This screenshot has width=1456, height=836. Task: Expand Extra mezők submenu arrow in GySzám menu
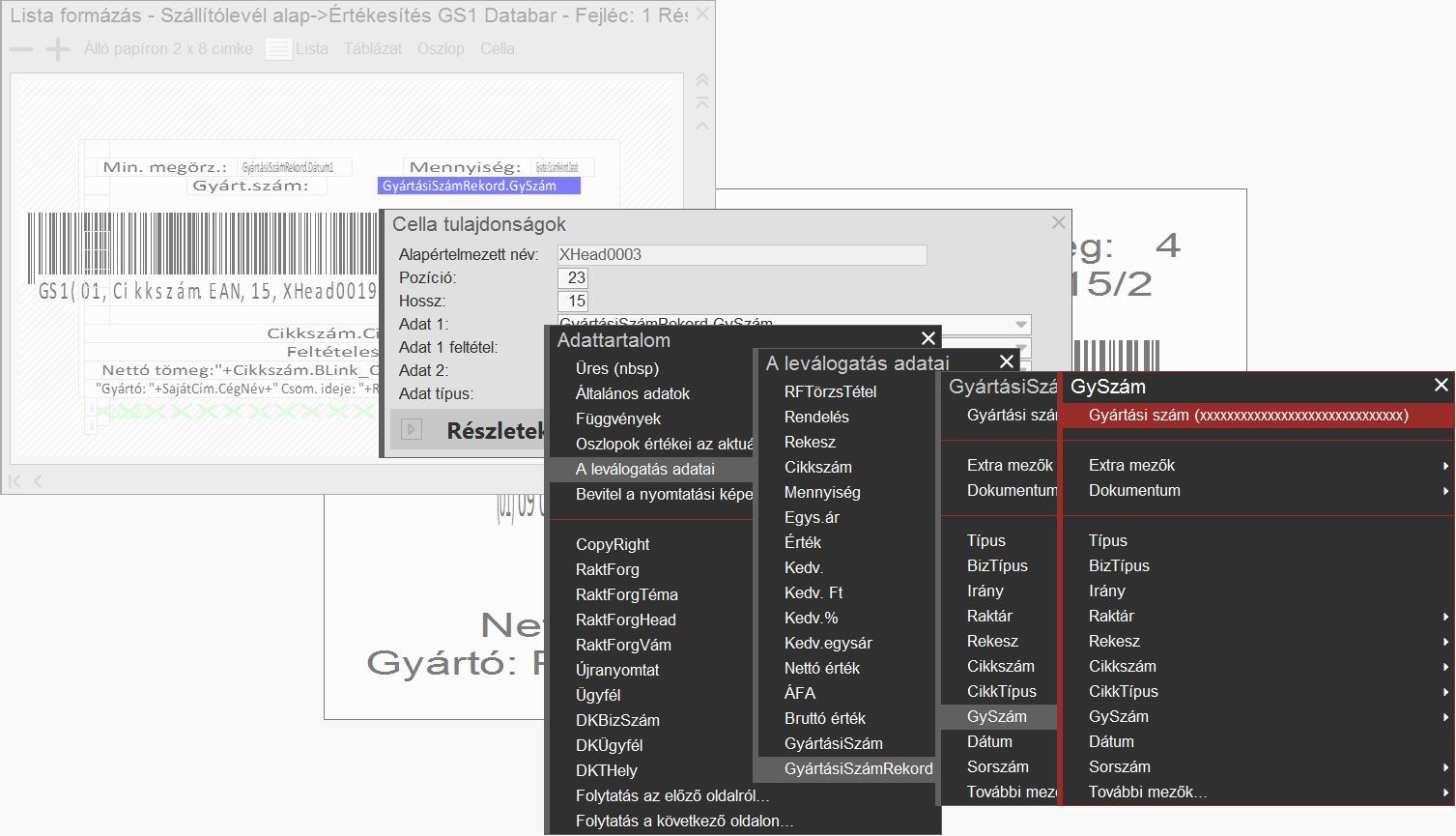point(1445,466)
